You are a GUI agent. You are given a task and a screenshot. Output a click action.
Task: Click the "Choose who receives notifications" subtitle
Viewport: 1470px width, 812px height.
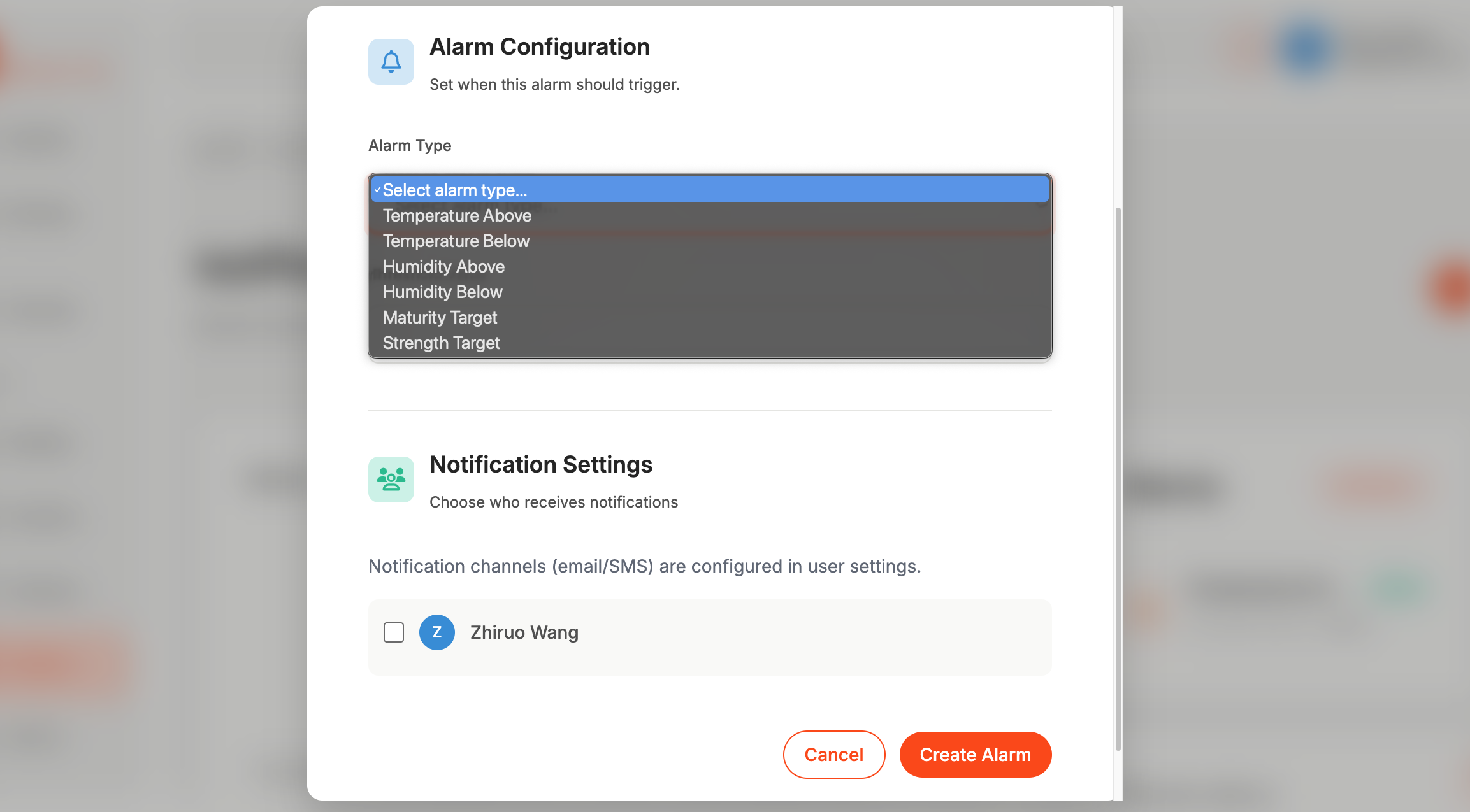click(553, 502)
